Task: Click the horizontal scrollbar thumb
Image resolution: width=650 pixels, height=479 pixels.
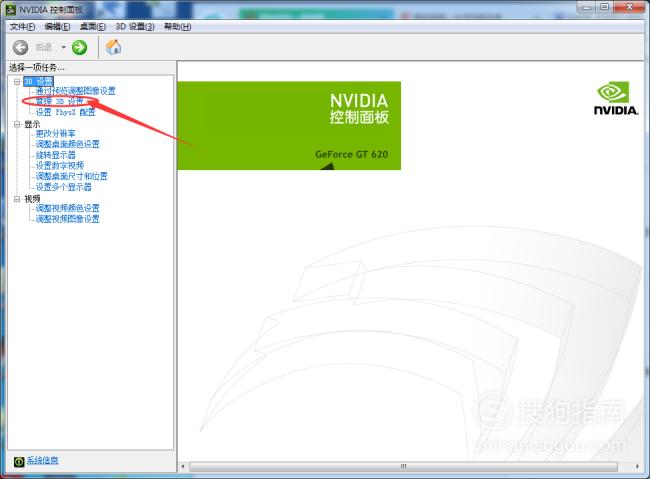Action: pos(403,467)
